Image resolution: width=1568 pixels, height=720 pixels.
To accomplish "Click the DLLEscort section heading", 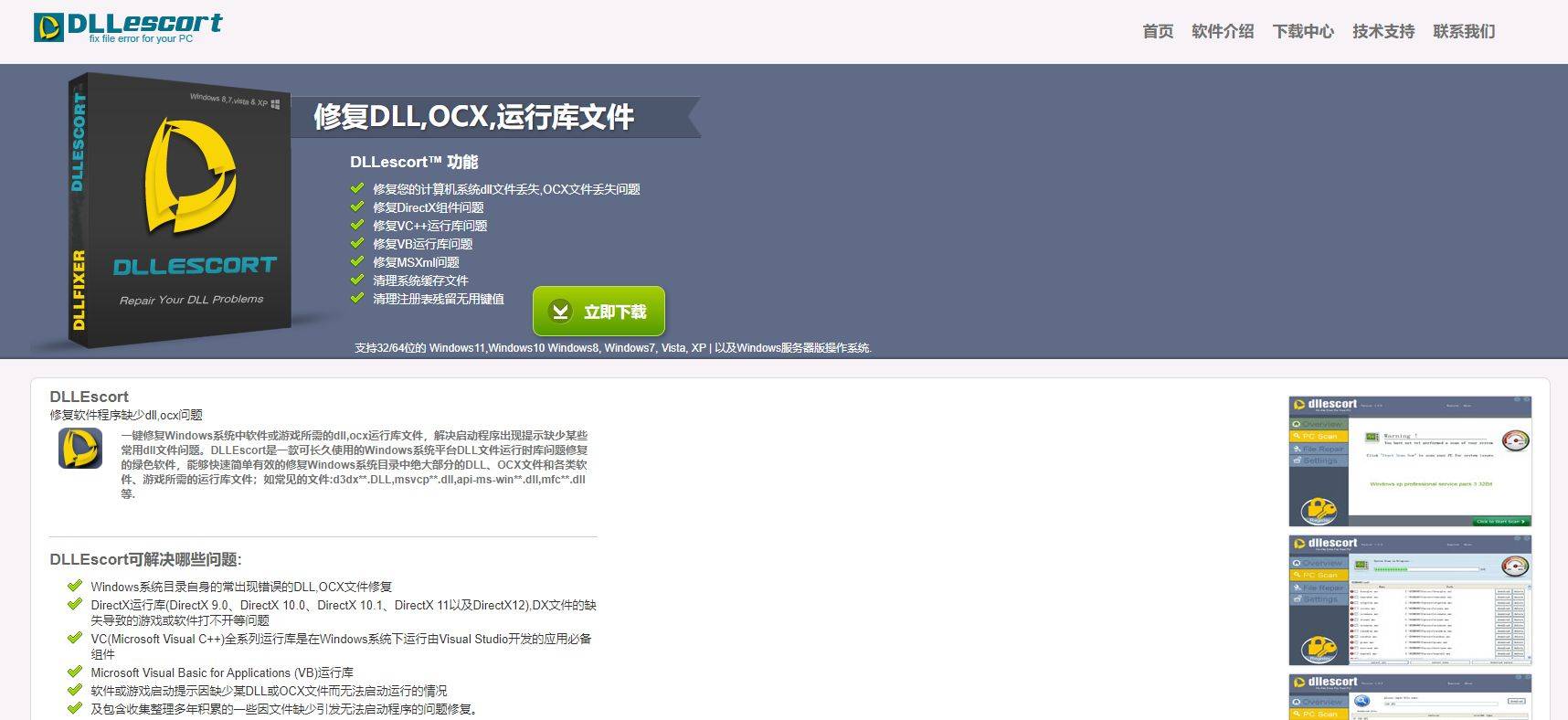I will click(x=89, y=397).
